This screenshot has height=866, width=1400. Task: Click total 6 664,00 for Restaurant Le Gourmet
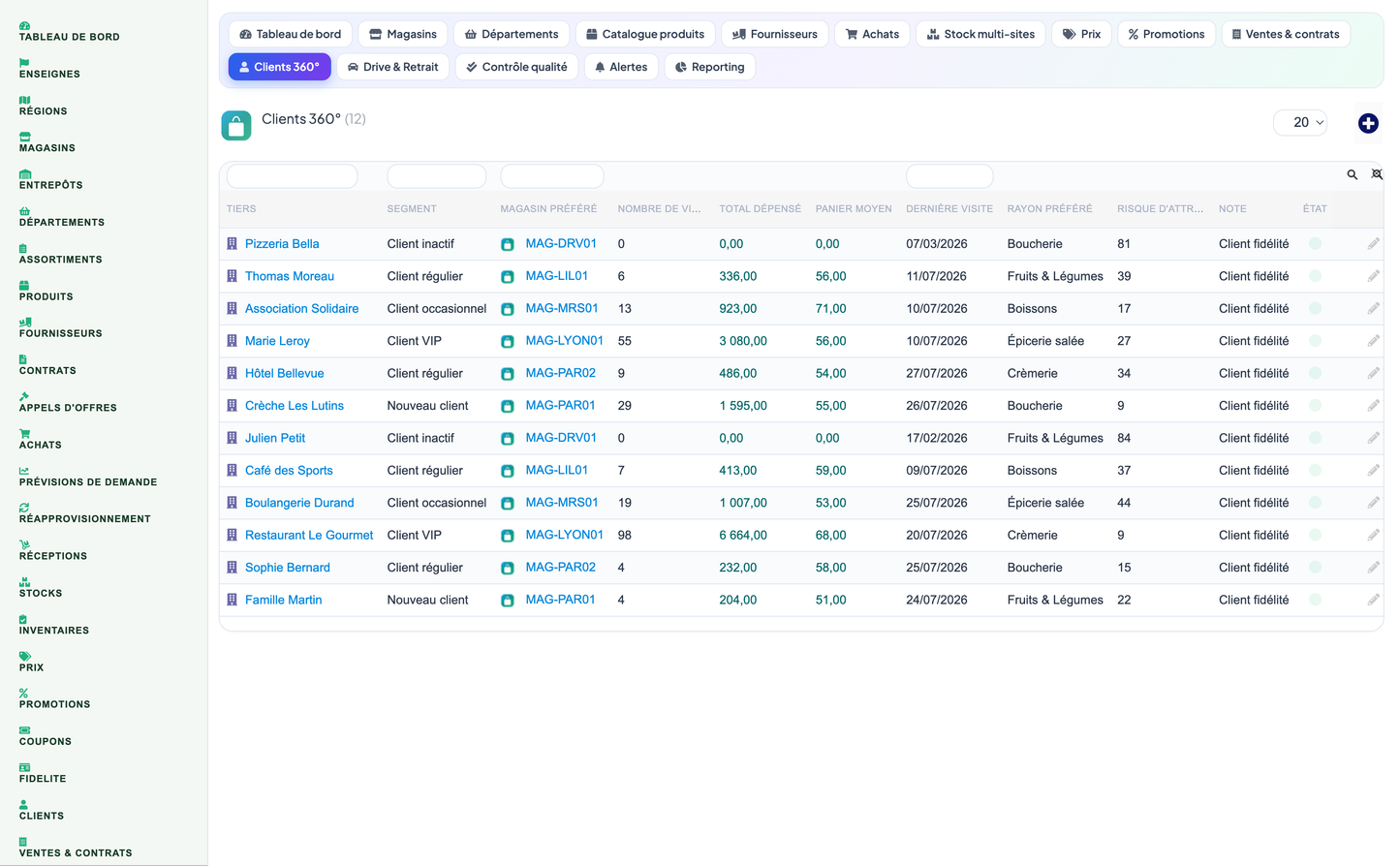[x=743, y=535]
